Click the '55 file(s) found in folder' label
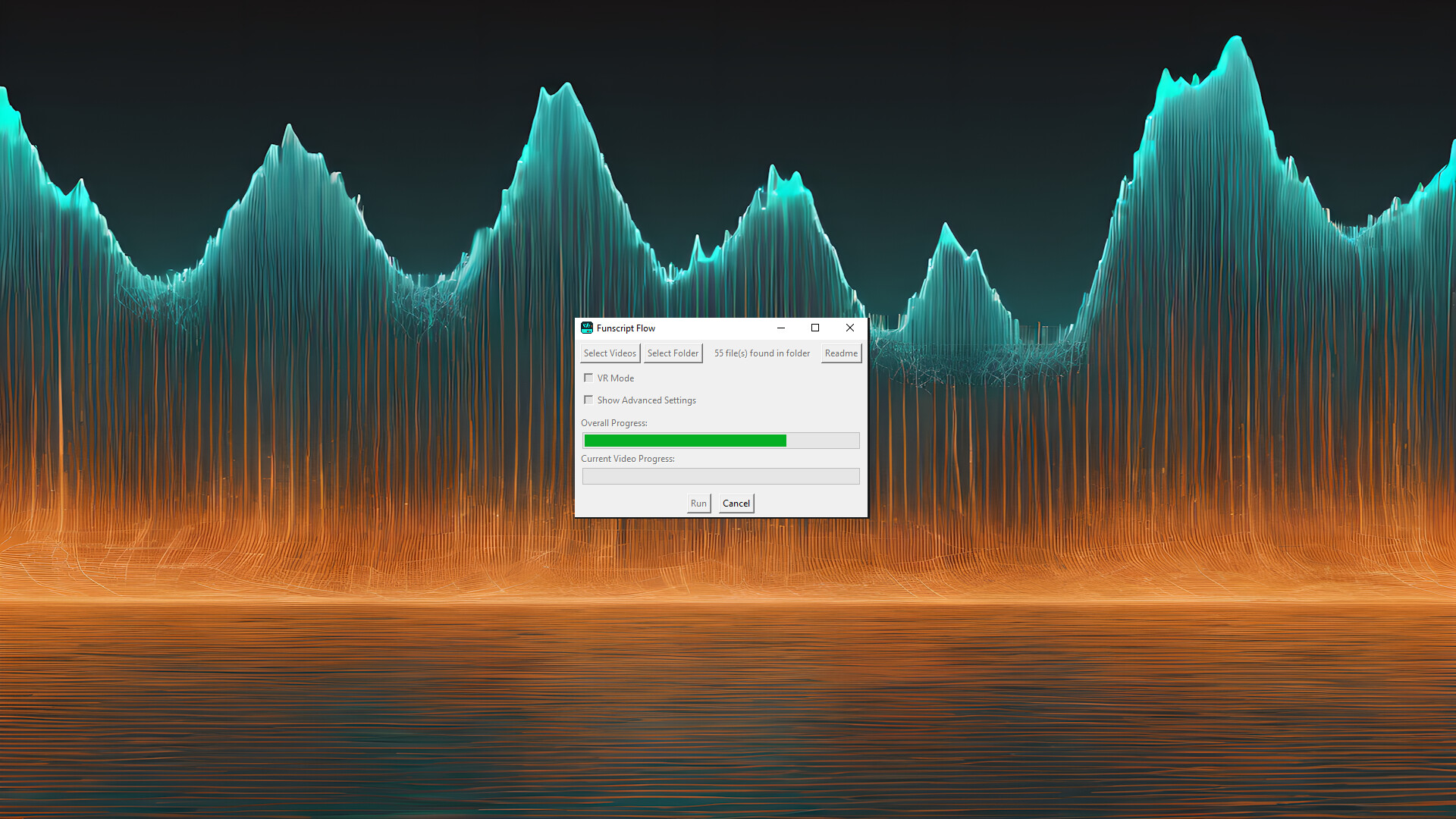 761,353
